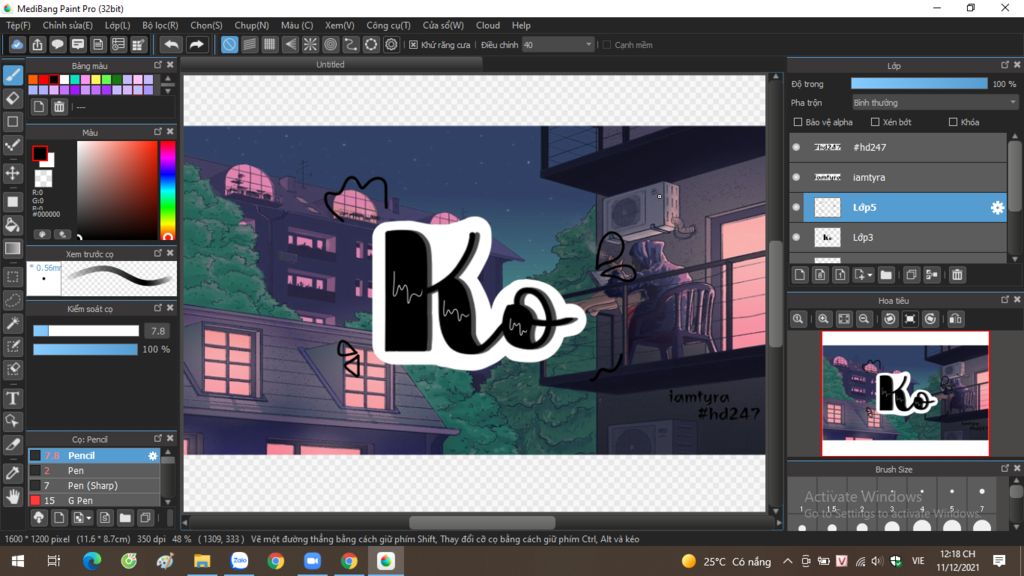Click the horizontal canvas scrollbar
The height and width of the screenshot is (576, 1024).
click(482, 522)
